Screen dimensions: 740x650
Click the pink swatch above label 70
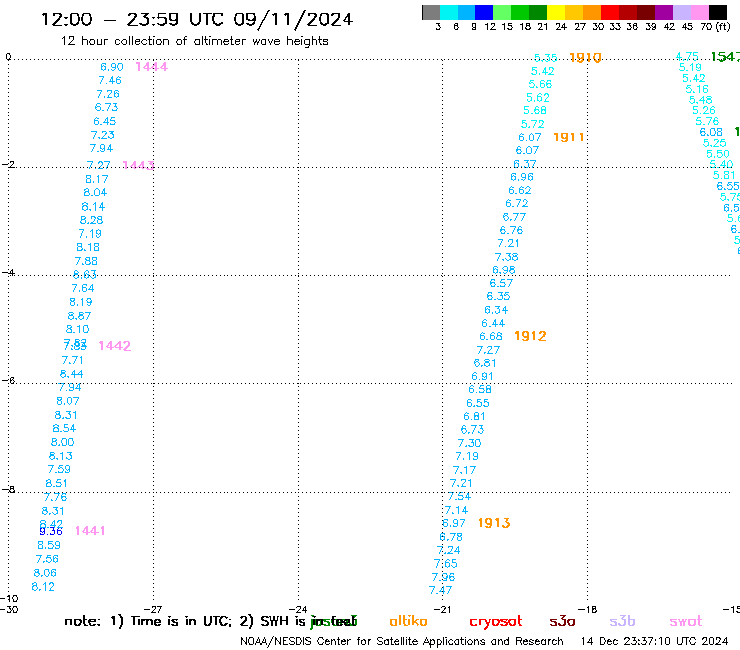coord(699,12)
